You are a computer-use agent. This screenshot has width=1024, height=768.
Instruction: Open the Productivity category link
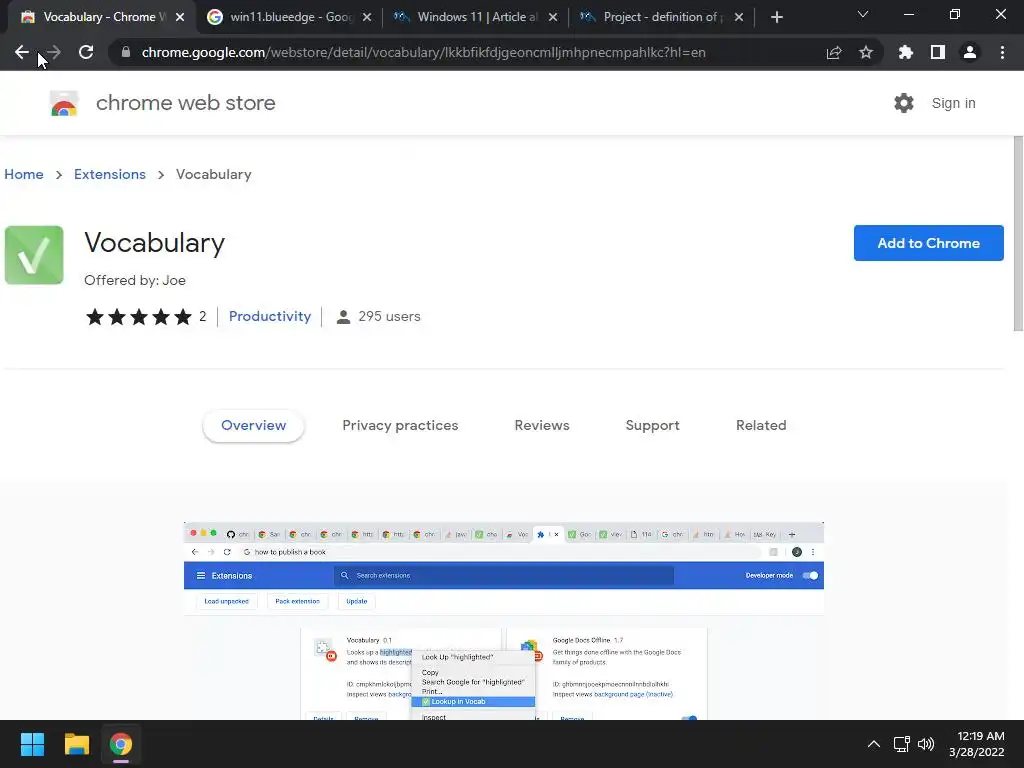pos(270,316)
